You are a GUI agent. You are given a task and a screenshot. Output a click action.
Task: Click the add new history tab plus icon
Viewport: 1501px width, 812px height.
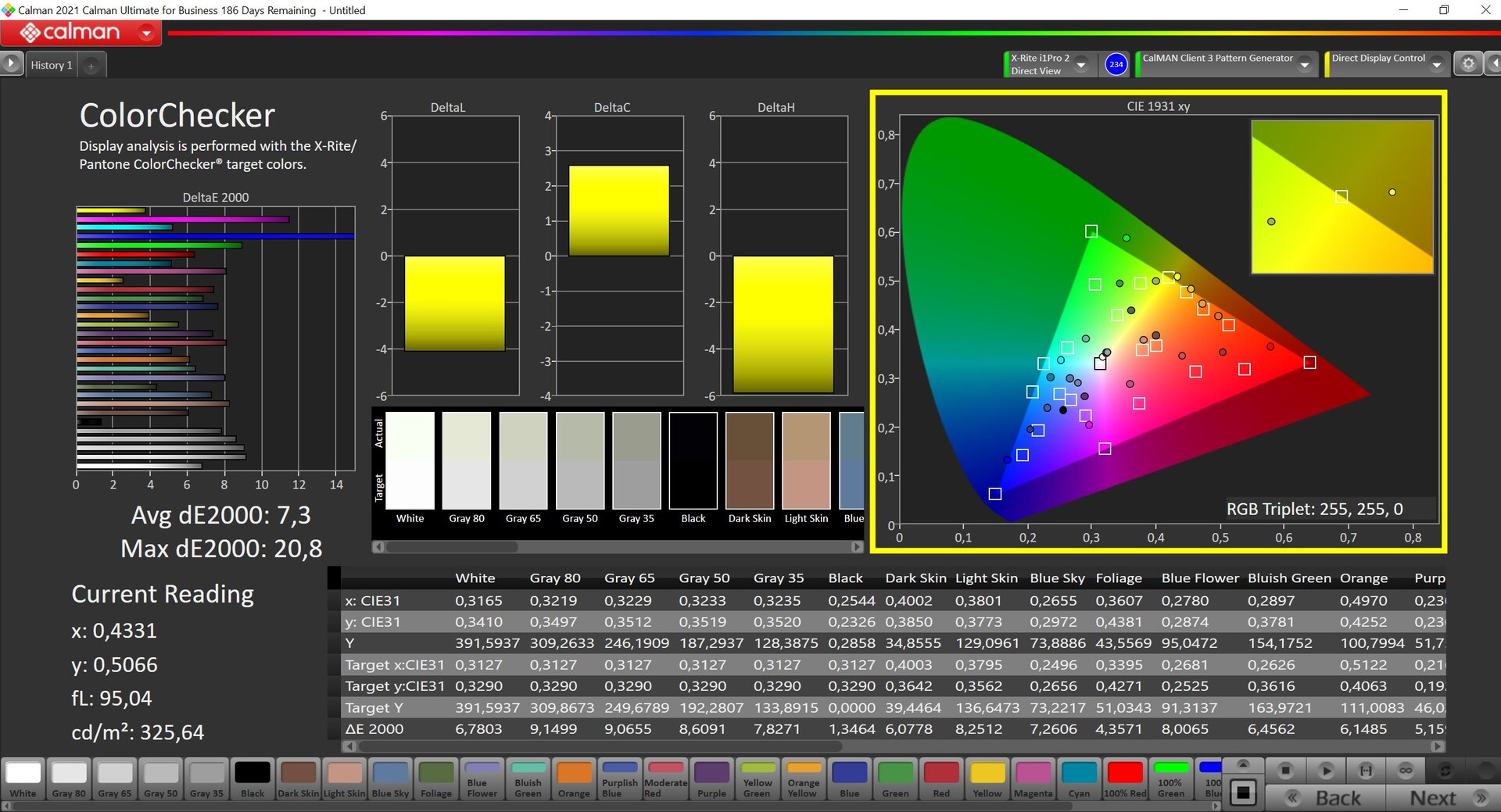pyautogui.click(x=91, y=66)
